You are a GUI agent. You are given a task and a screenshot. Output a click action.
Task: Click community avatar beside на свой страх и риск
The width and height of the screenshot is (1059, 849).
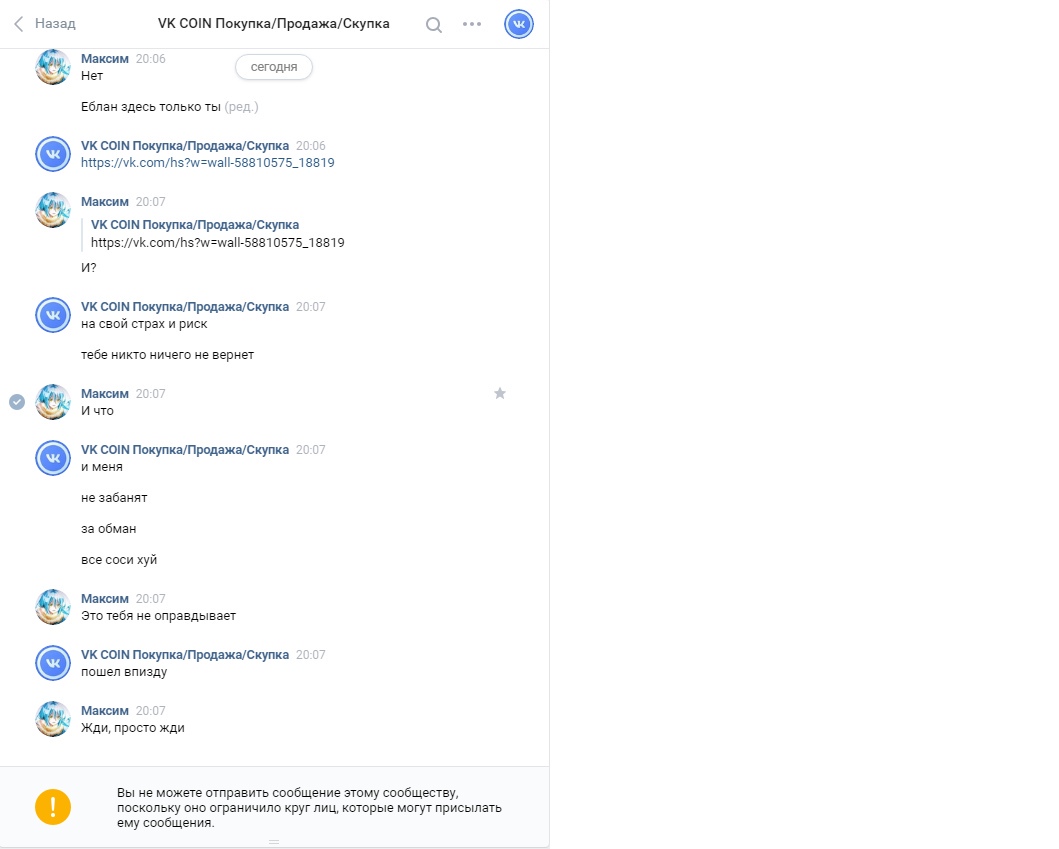pos(53,315)
